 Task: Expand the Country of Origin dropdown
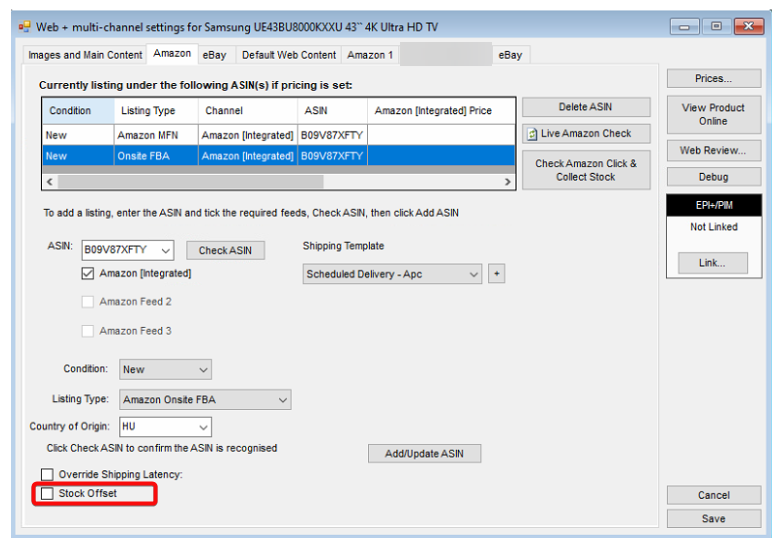click(x=203, y=427)
